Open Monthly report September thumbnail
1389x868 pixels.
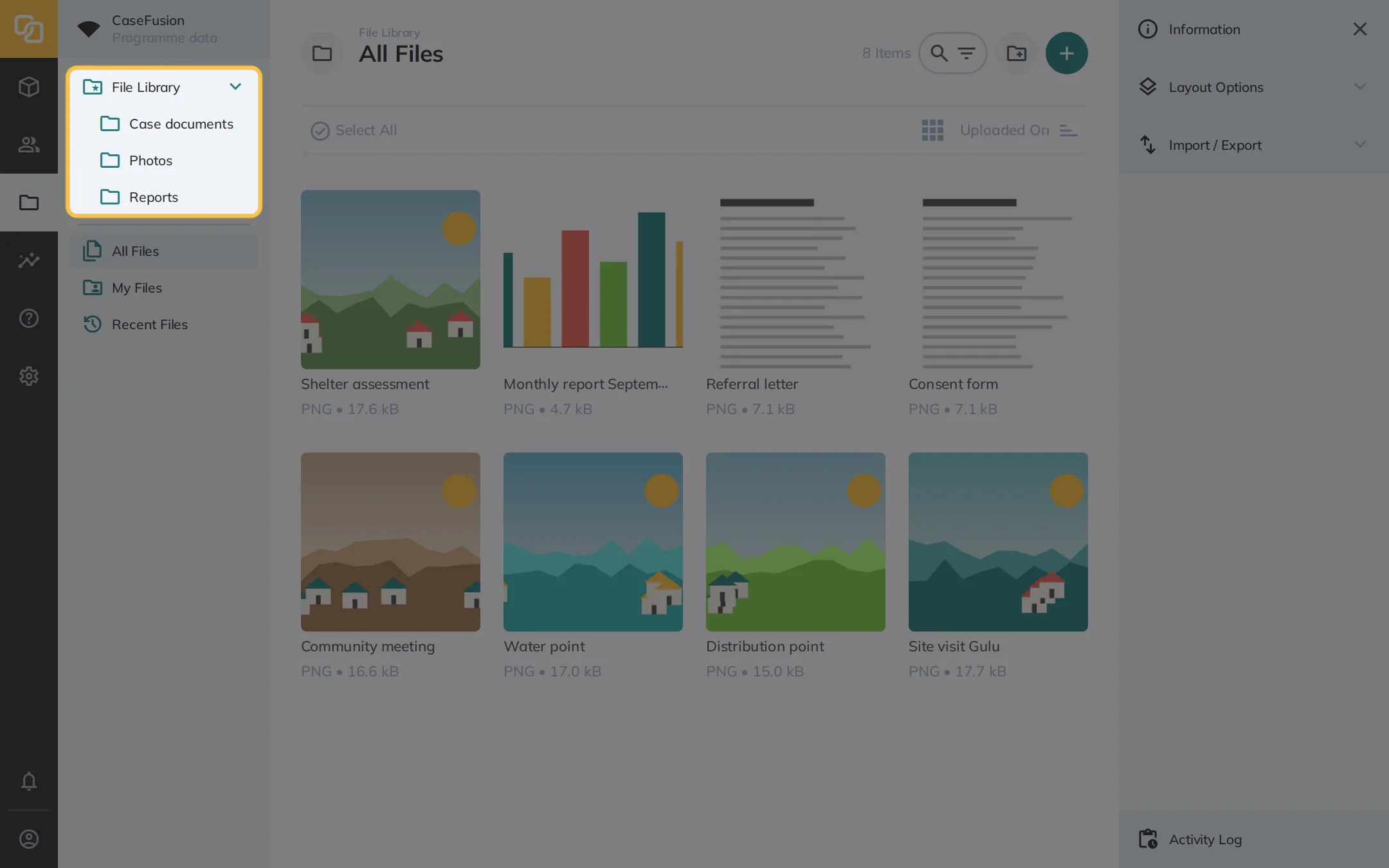(593, 279)
